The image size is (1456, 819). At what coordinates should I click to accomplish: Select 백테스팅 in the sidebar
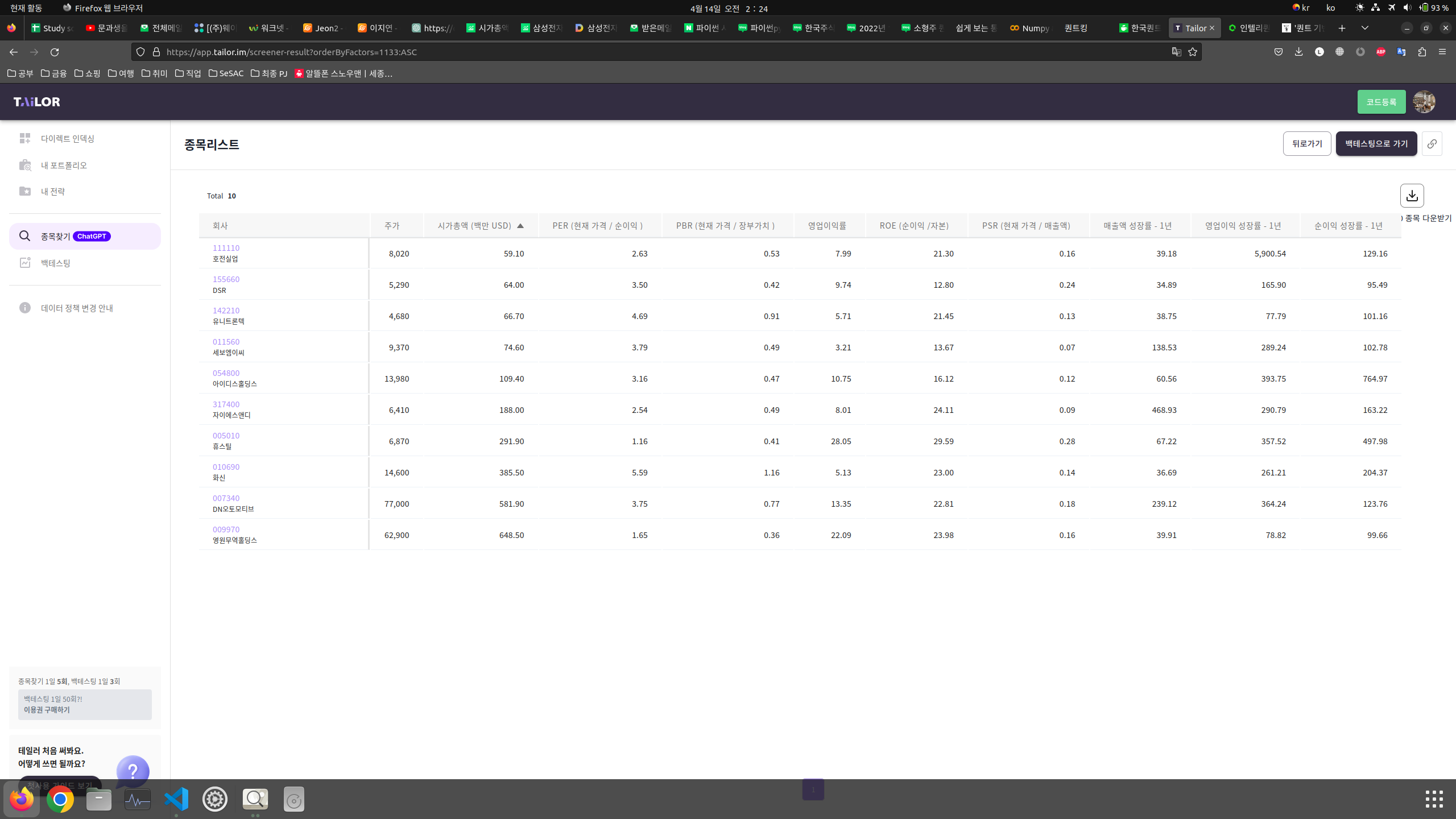pyautogui.click(x=55, y=263)
